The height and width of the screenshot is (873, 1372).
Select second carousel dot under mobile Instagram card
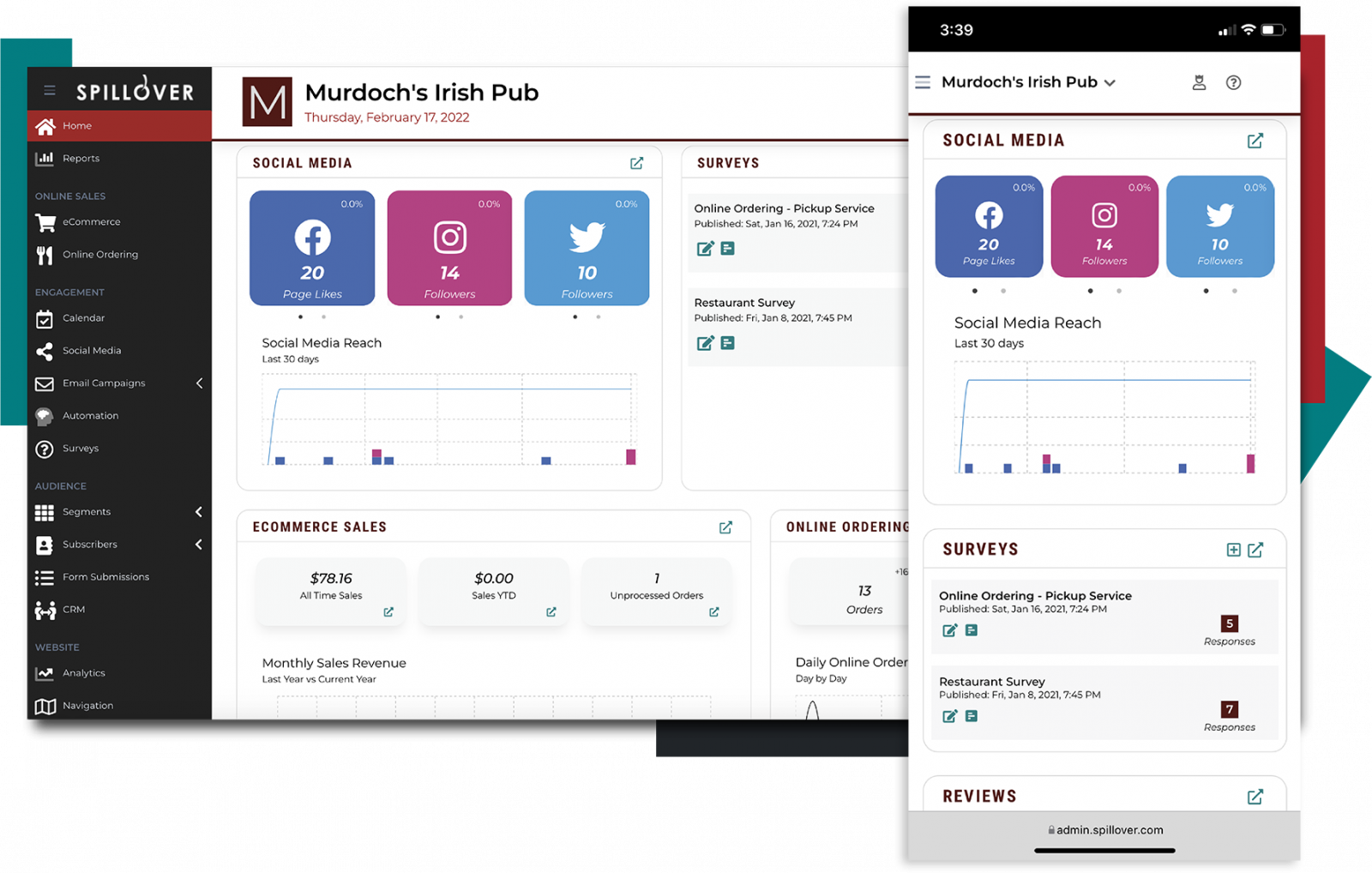click(x=1119, y=291)
